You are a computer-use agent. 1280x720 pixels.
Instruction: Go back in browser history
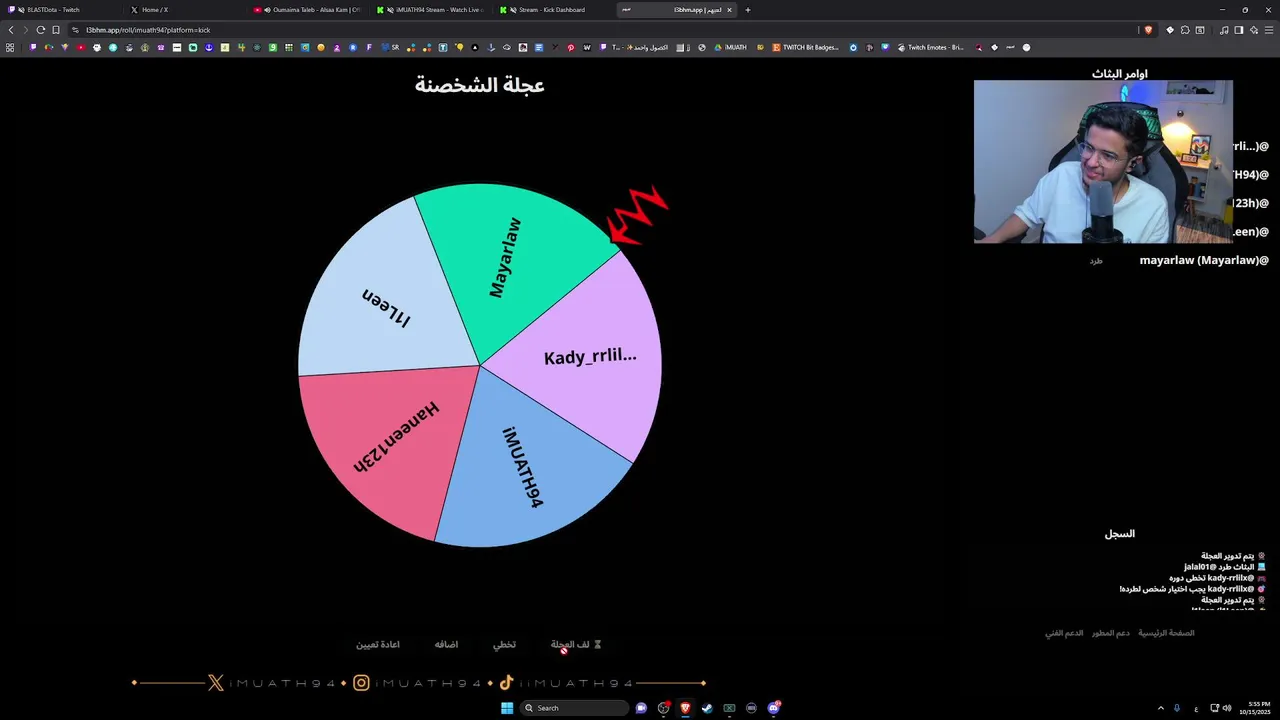coord(11,30)
